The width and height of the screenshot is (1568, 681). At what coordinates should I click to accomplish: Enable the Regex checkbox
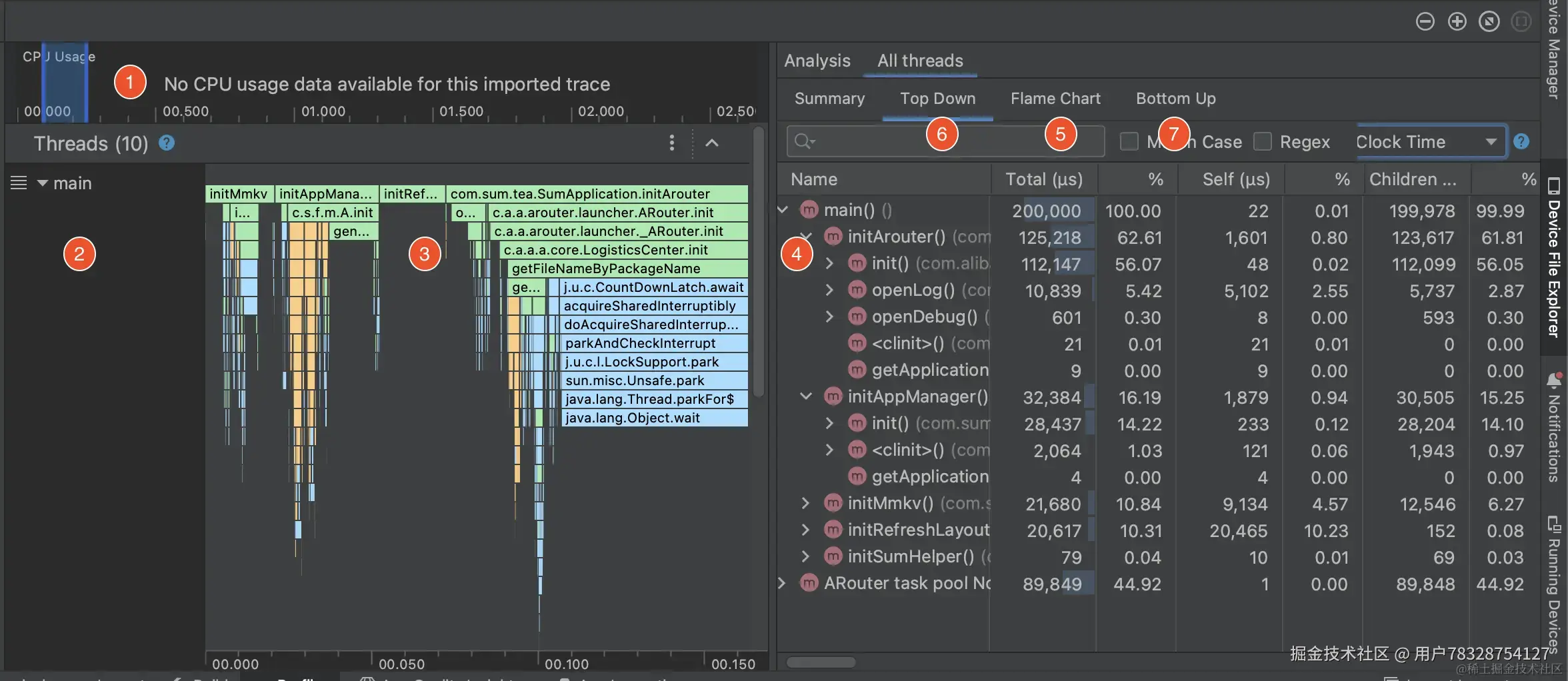coord(1262,141)
